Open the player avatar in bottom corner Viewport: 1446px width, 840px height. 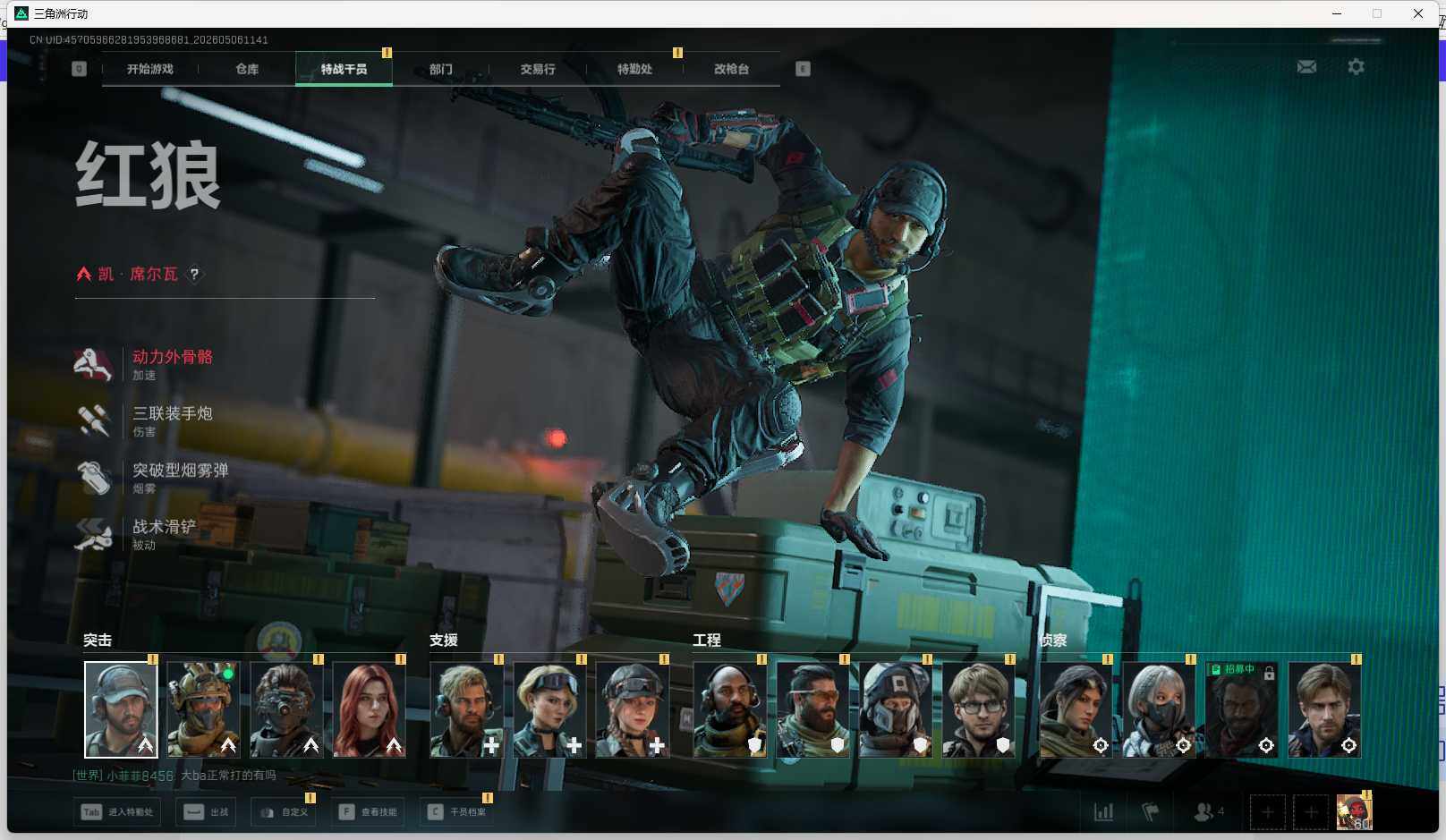[x=1354, y=812]
